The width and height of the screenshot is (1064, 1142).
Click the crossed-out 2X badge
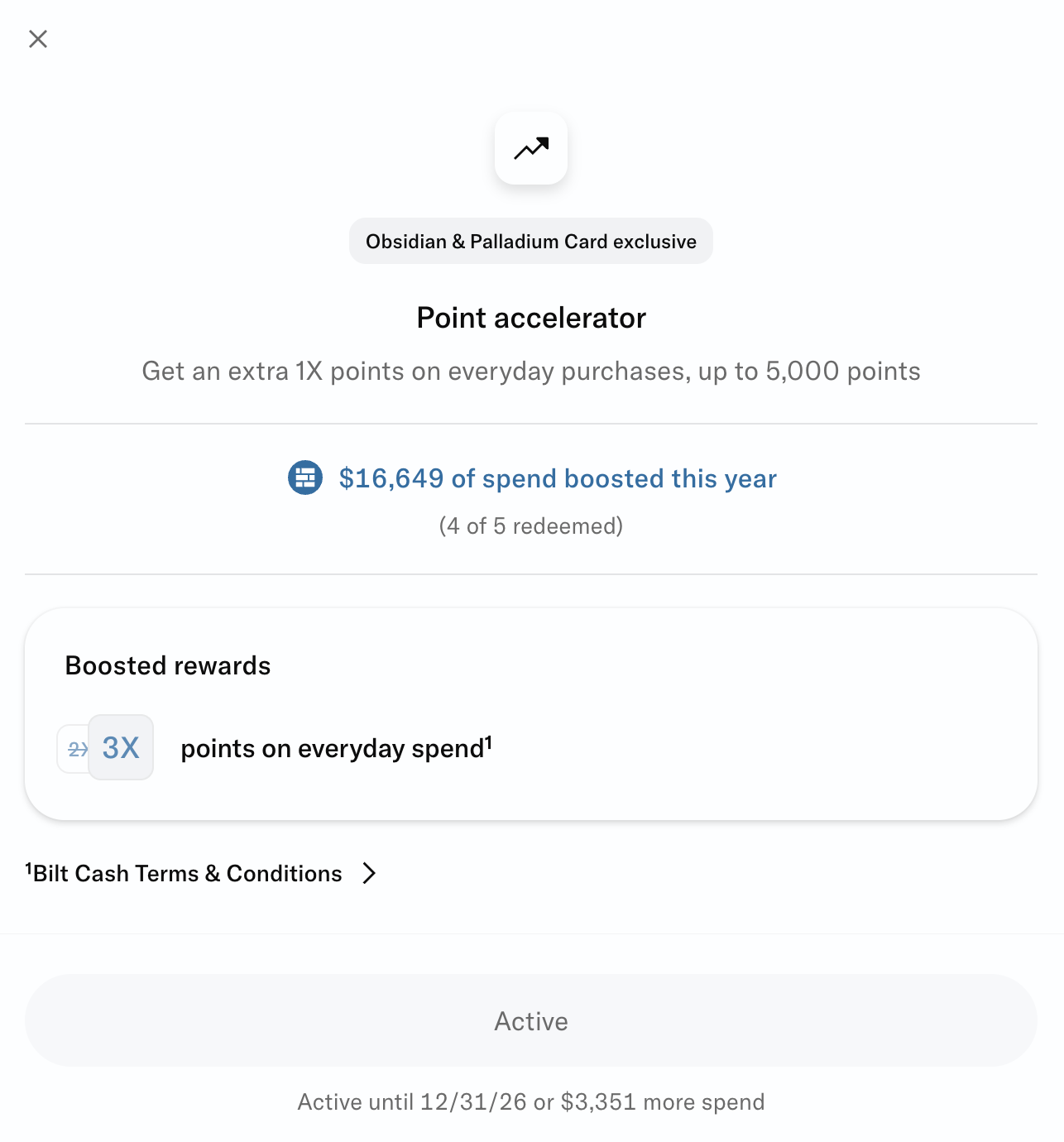[x=74, y=750]
